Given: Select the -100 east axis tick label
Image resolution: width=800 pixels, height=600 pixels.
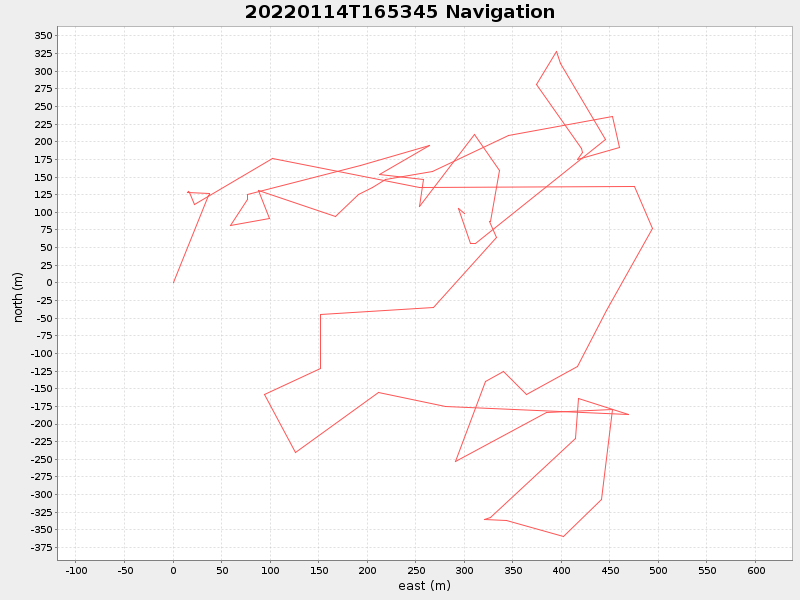Looking at the screenshot, I should click(76, 570).
